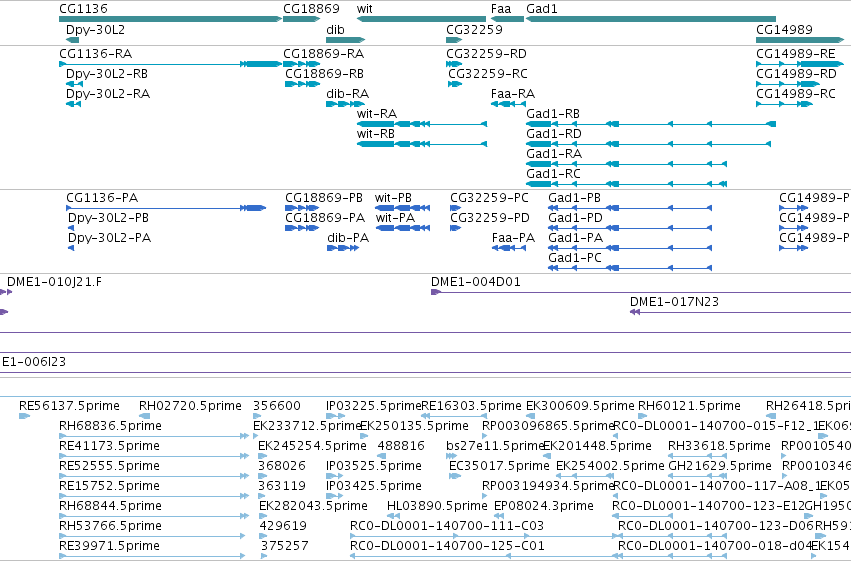Select transcript label wit-RB

coord(376,134)
